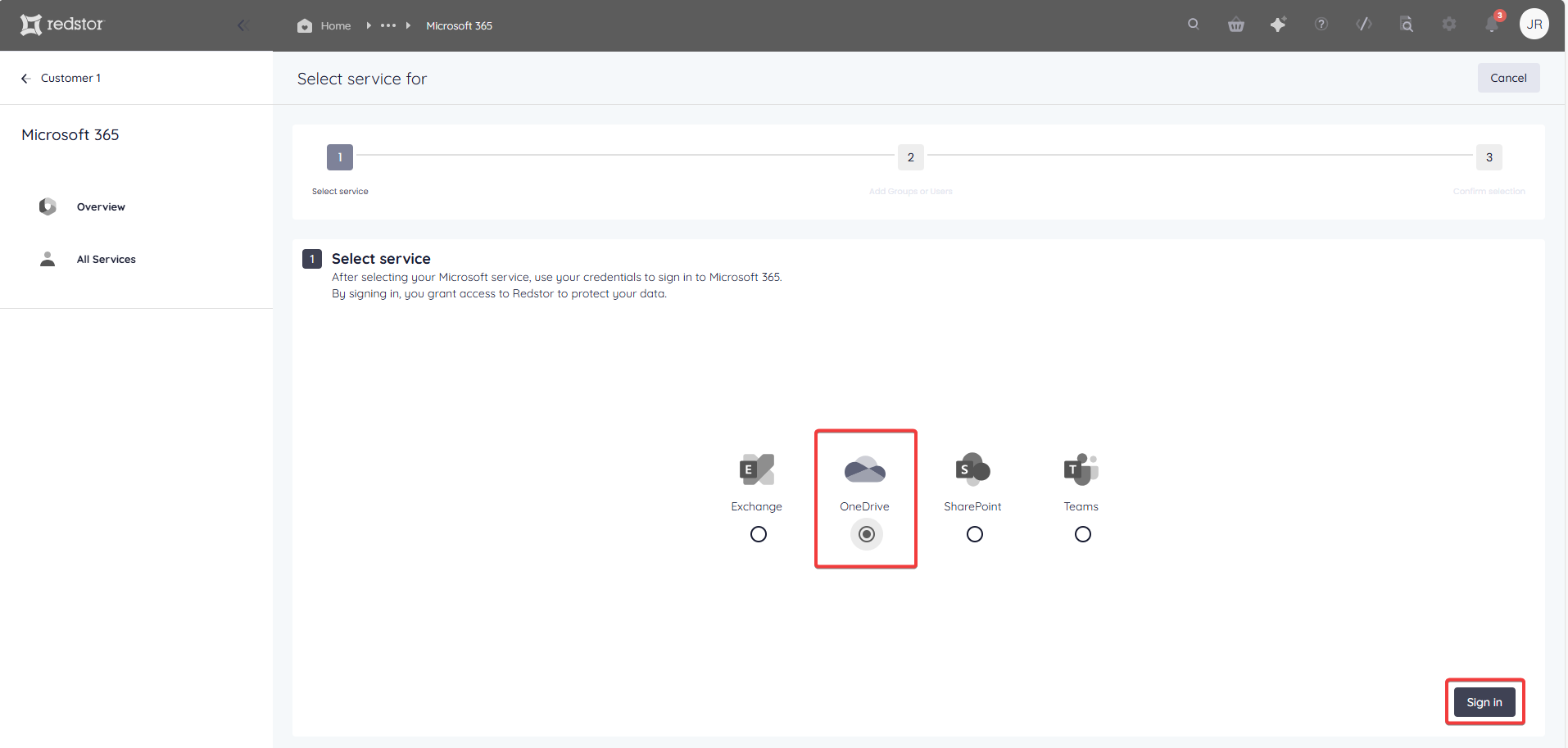This screenshot has width=1568, height=748.
Task: Click the Exchange service icon
Action: pyautogui.click(x=757, y=469)
